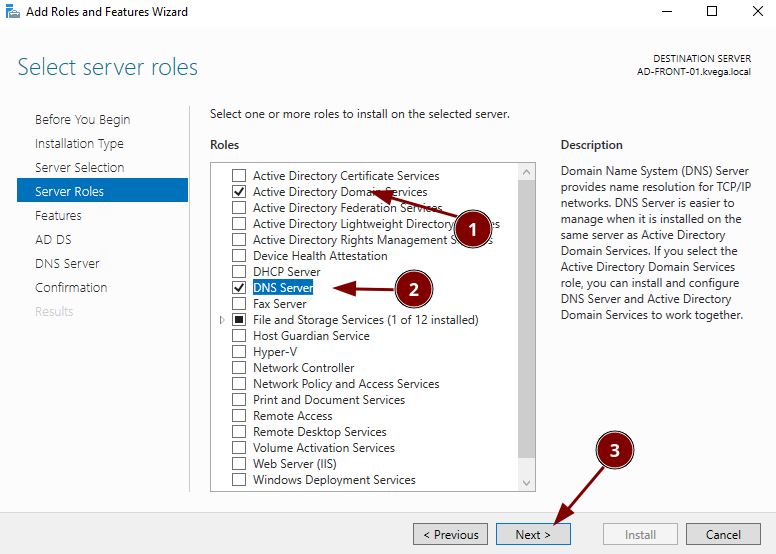Go to Before You Begin step
Image resolution: width=776 pixels, height=554 pixels.
tap(82, 119)
